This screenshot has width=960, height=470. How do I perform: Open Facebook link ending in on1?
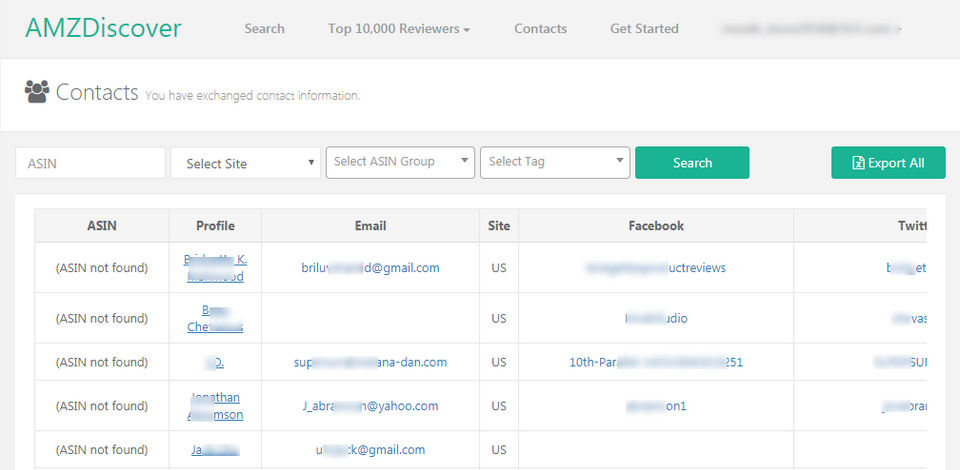(x=656, y=406)
